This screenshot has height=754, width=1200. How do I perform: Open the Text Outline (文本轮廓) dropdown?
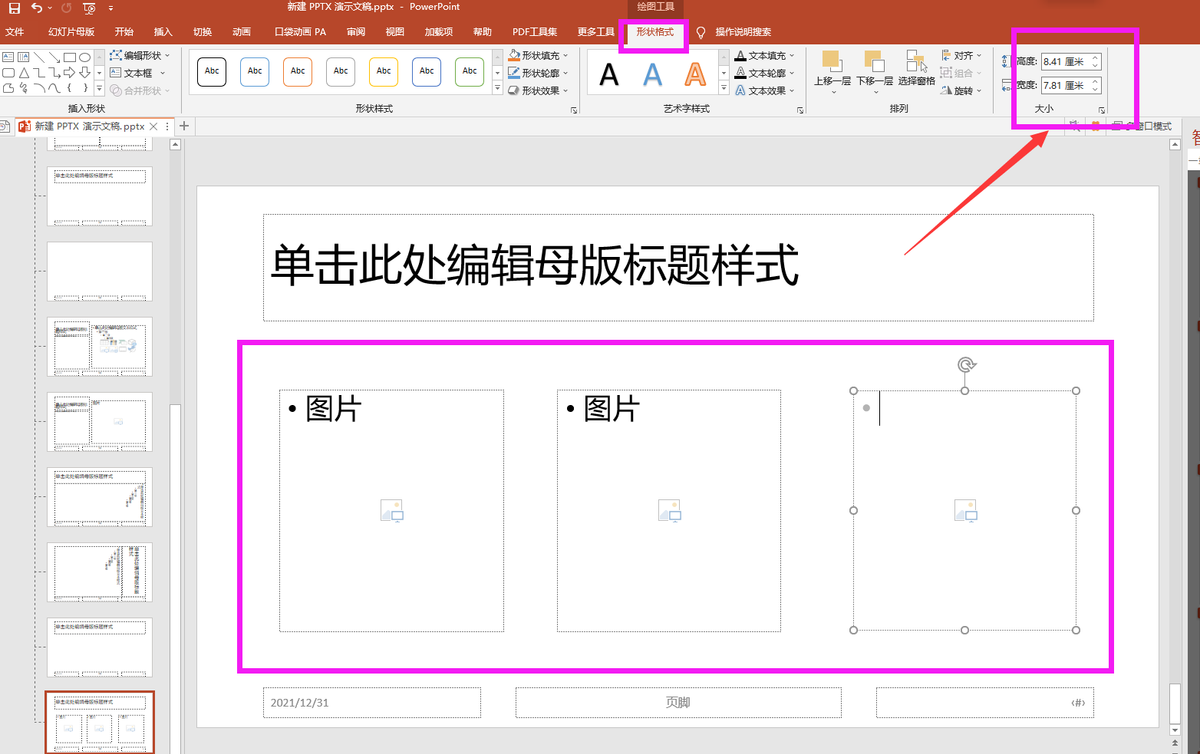coord(765,73)
